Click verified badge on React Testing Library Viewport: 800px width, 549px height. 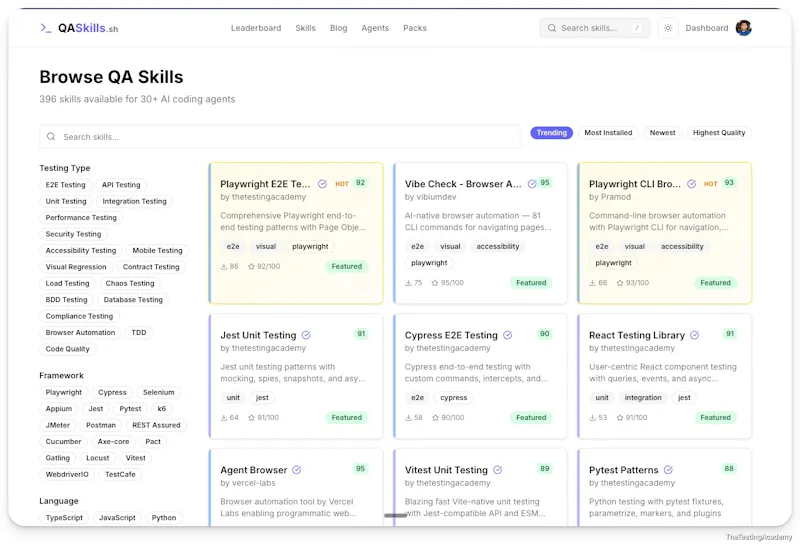point(694,335)
